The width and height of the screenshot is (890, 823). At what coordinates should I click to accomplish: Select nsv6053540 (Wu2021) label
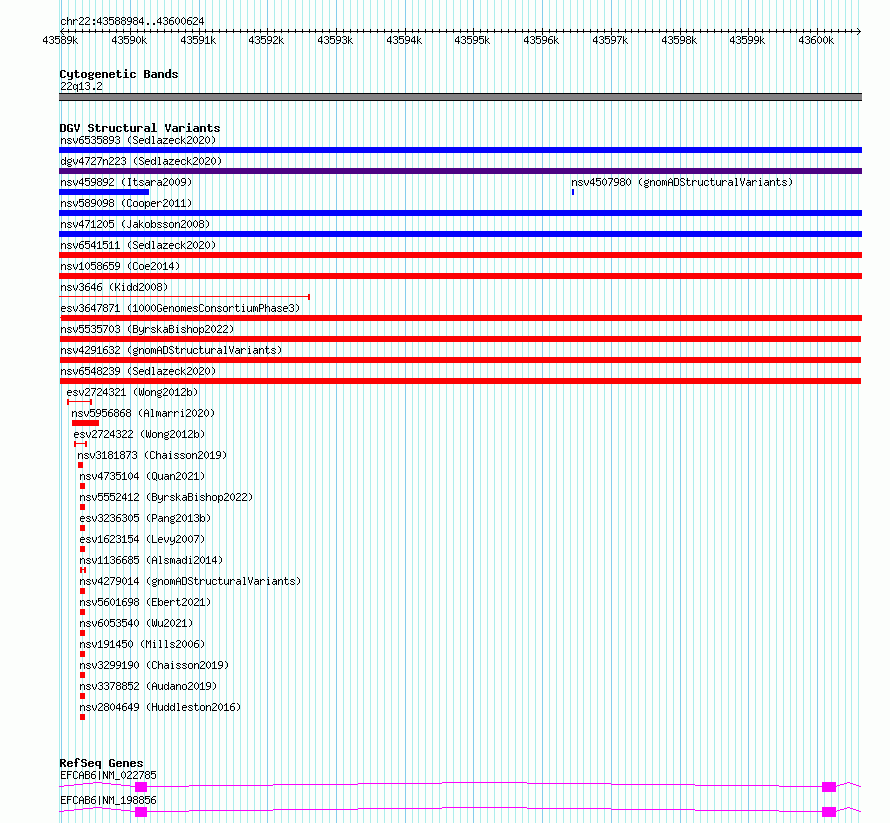(x=136, y=623)
